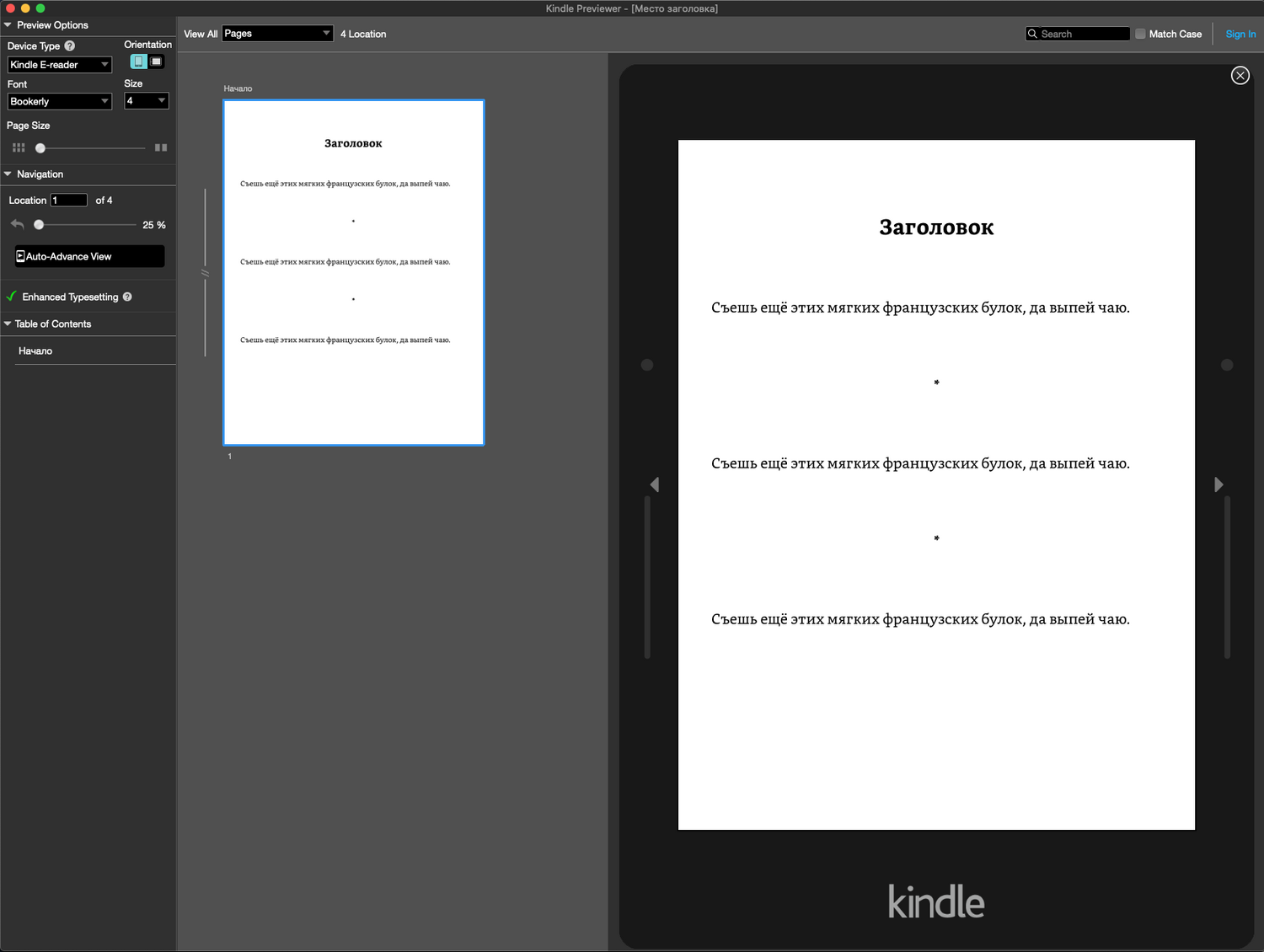Close the Kindle device preview
The image size is (1264, 952).
pyautogui.click(x=1240, y=76)
